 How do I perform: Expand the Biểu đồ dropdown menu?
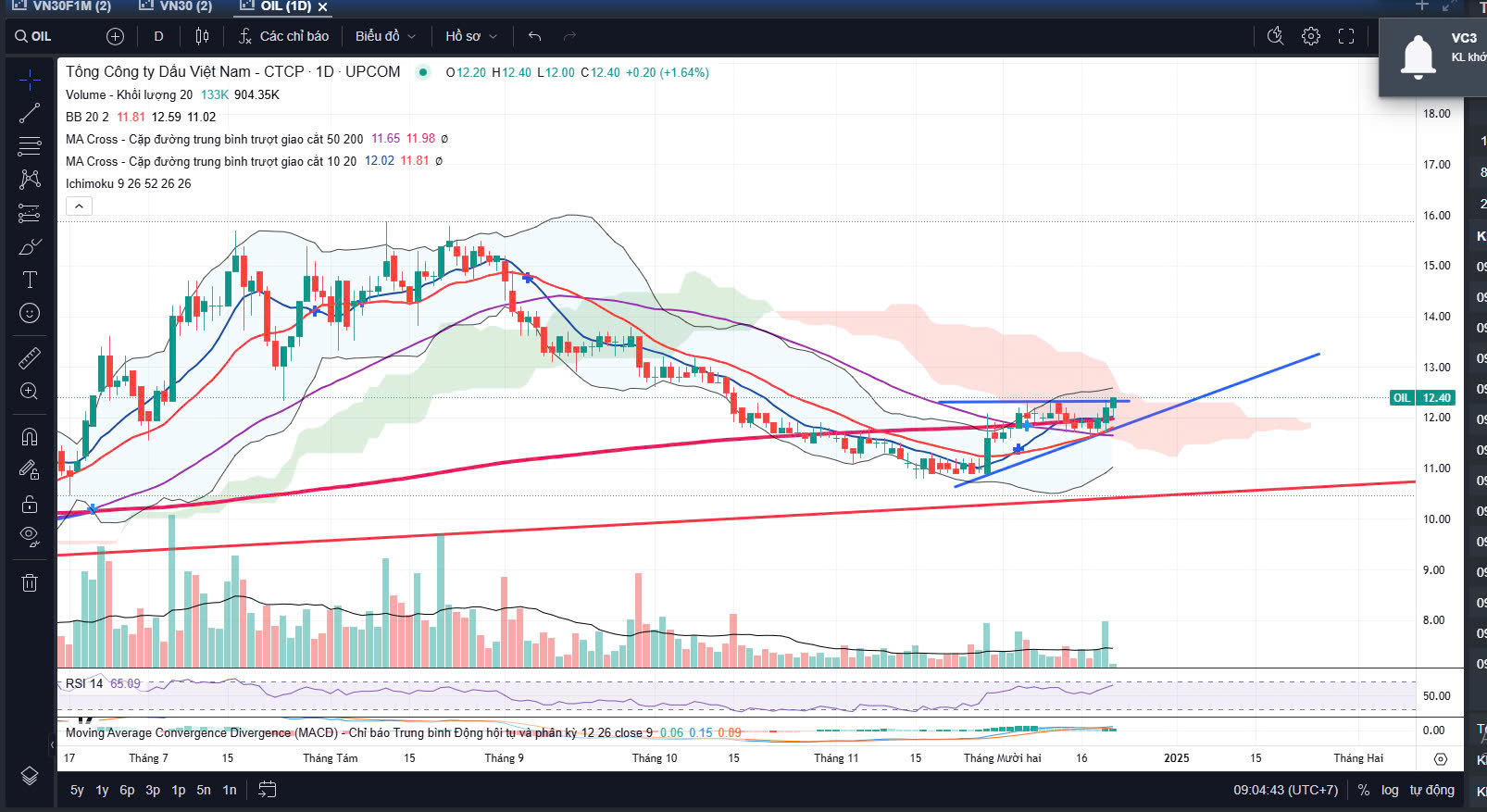tap(385, 36)
